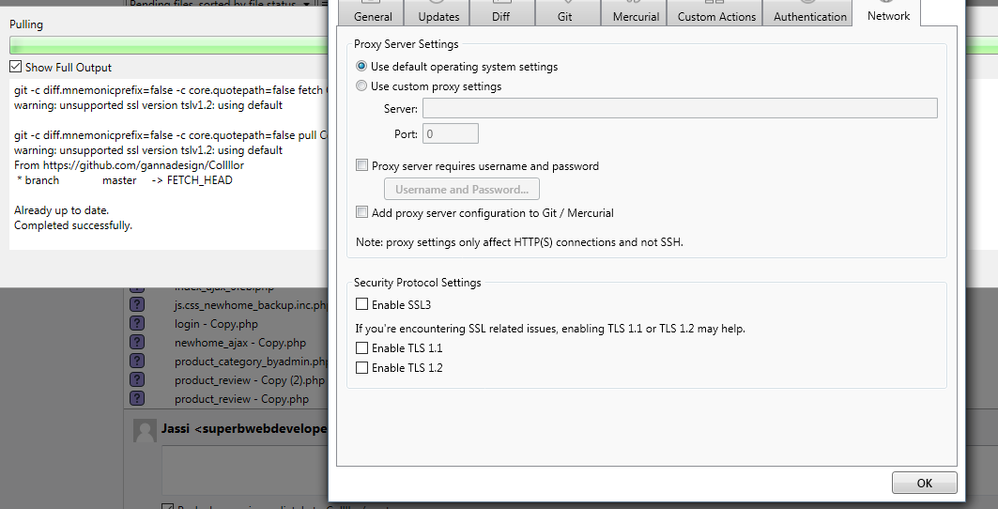Image resolution: width=998 pixels, height=509 pixels.
Task: Uncheck Show Full Output
Action: coord(16,66)
